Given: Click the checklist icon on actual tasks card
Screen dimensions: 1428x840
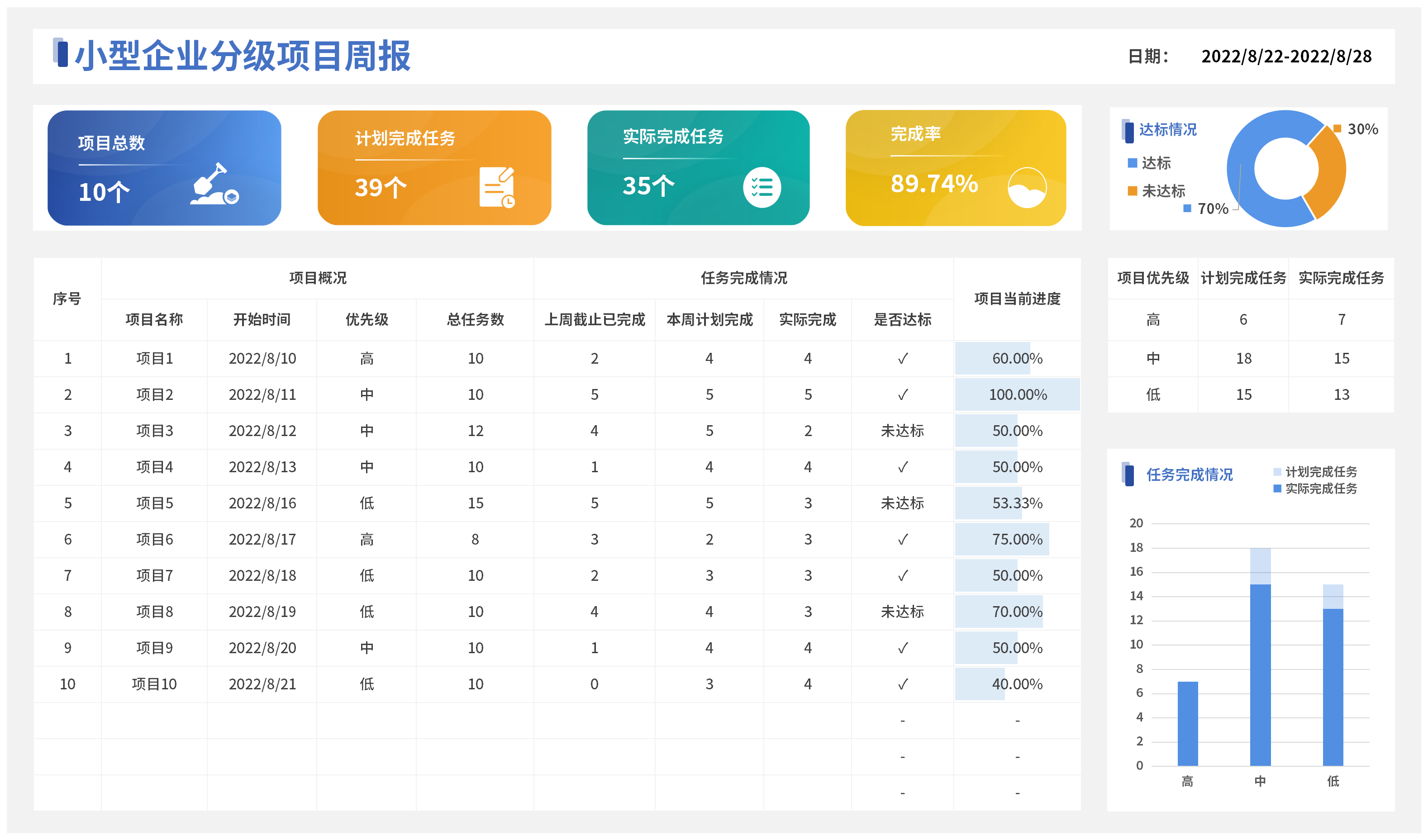Looking at the screenshot, I should click(762, 187).
